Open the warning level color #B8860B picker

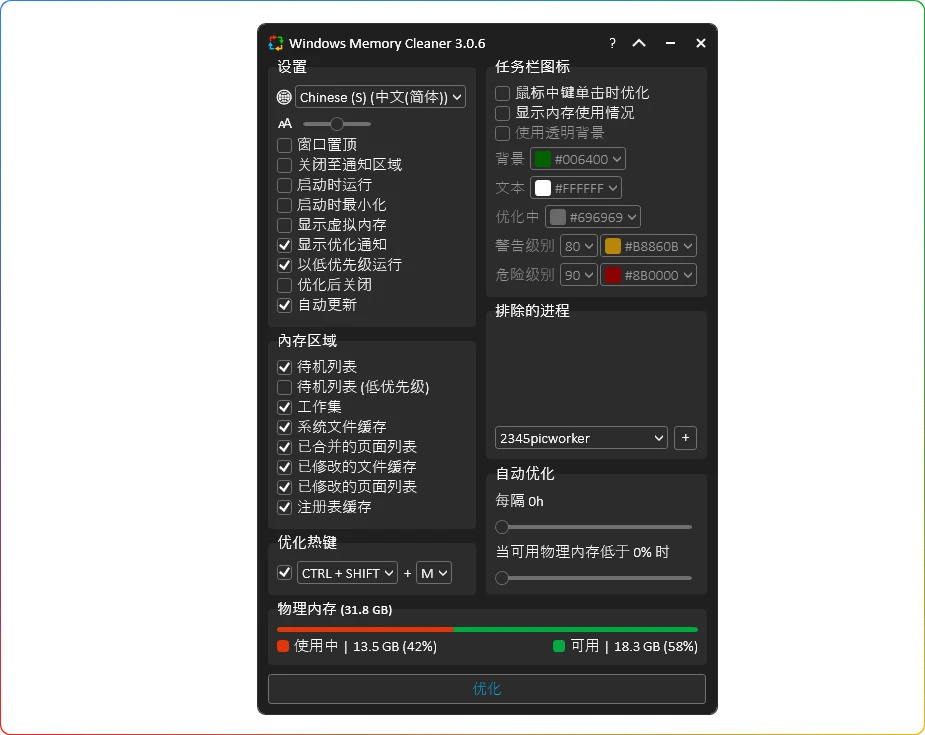pos(648,245)
